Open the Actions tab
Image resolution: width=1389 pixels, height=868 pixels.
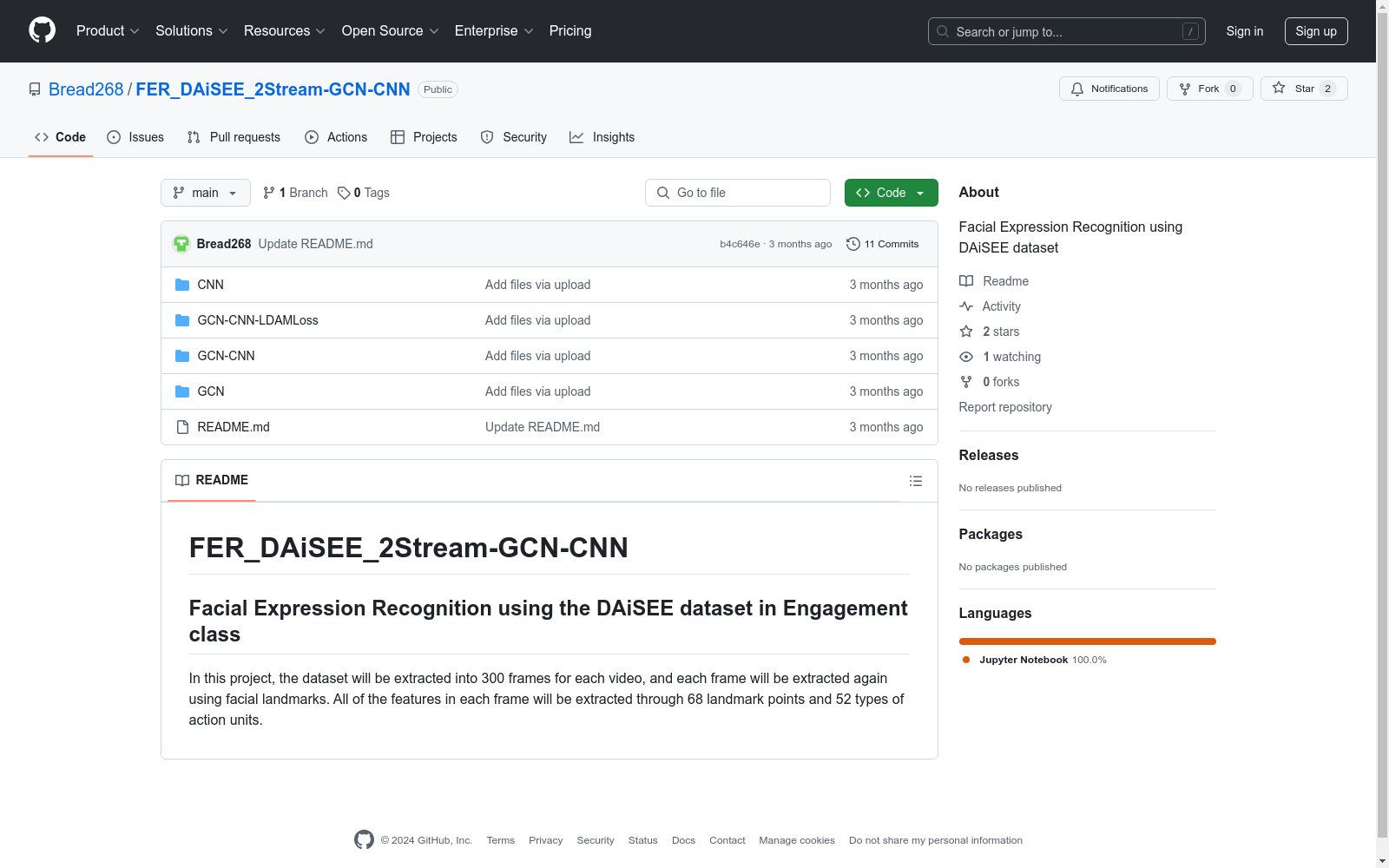pos(336,137)
